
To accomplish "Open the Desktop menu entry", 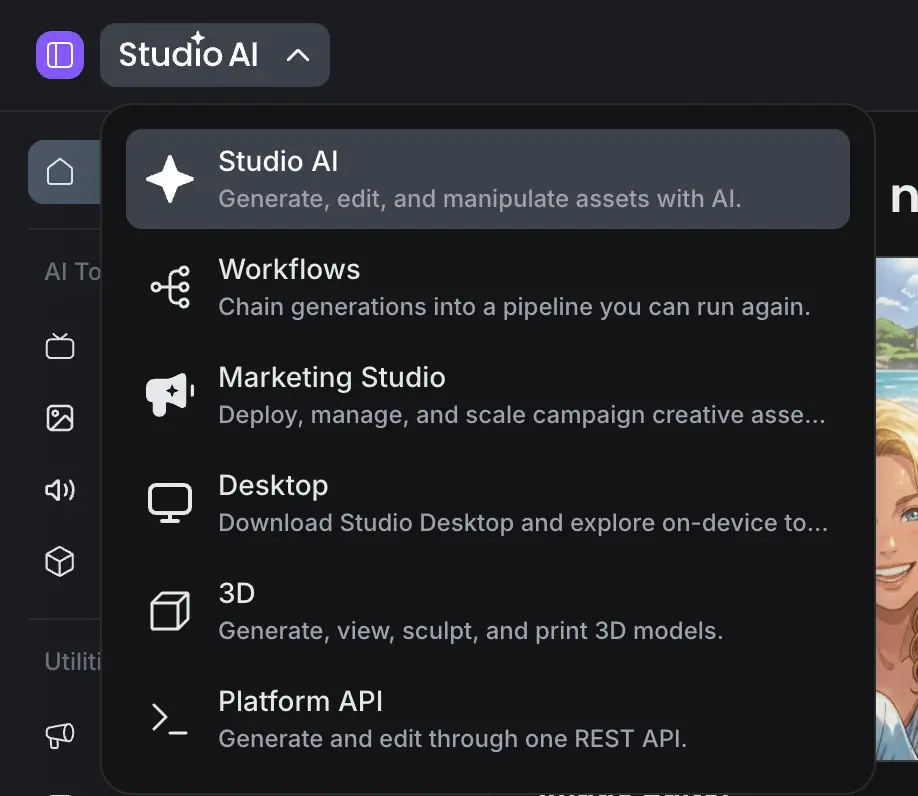I will click(x=488, y=503).
